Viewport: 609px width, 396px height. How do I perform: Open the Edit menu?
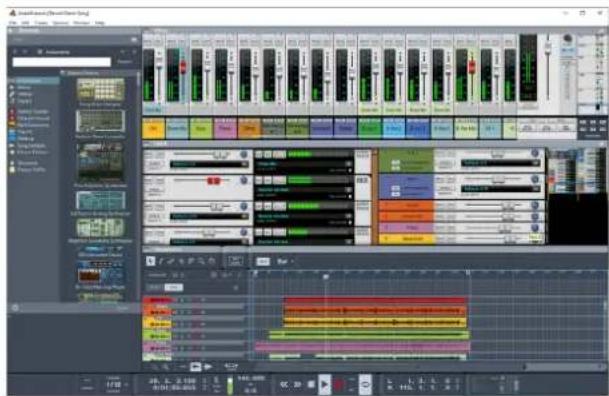pos(25,23)
